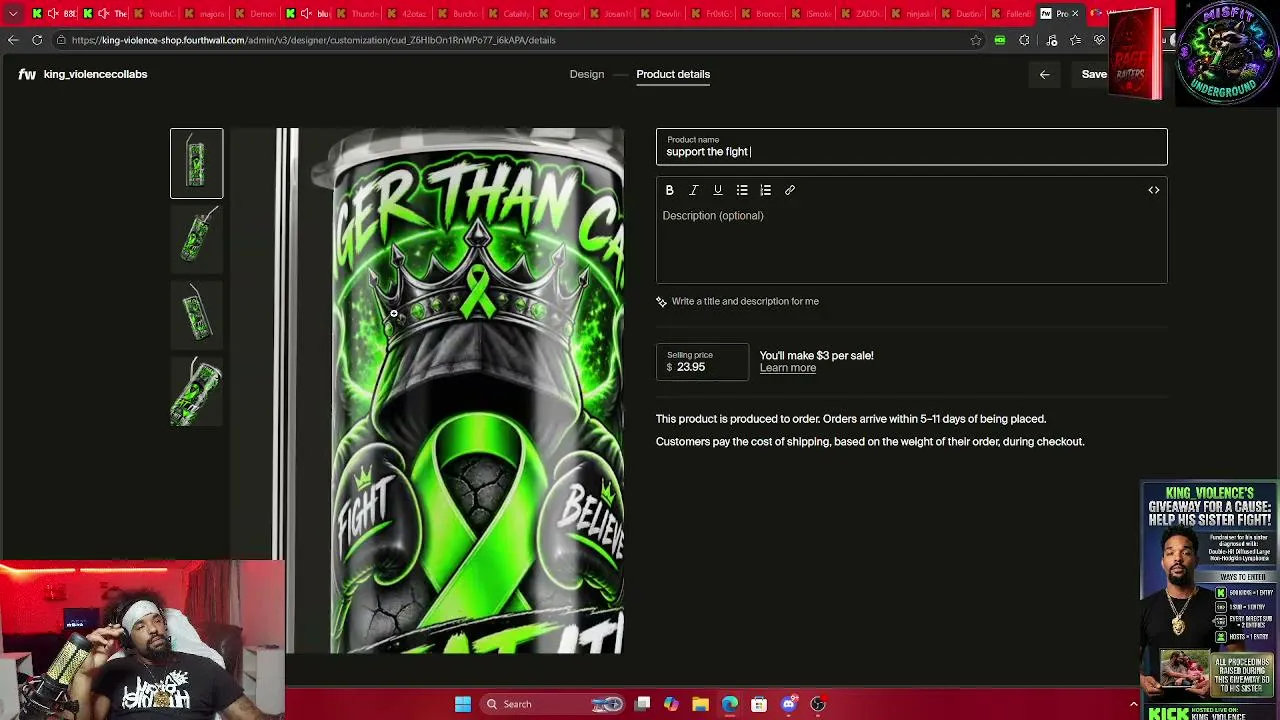This screenshot has height=720, width=1280.
Task: Click the browser address bar URL
Action: 313,40
